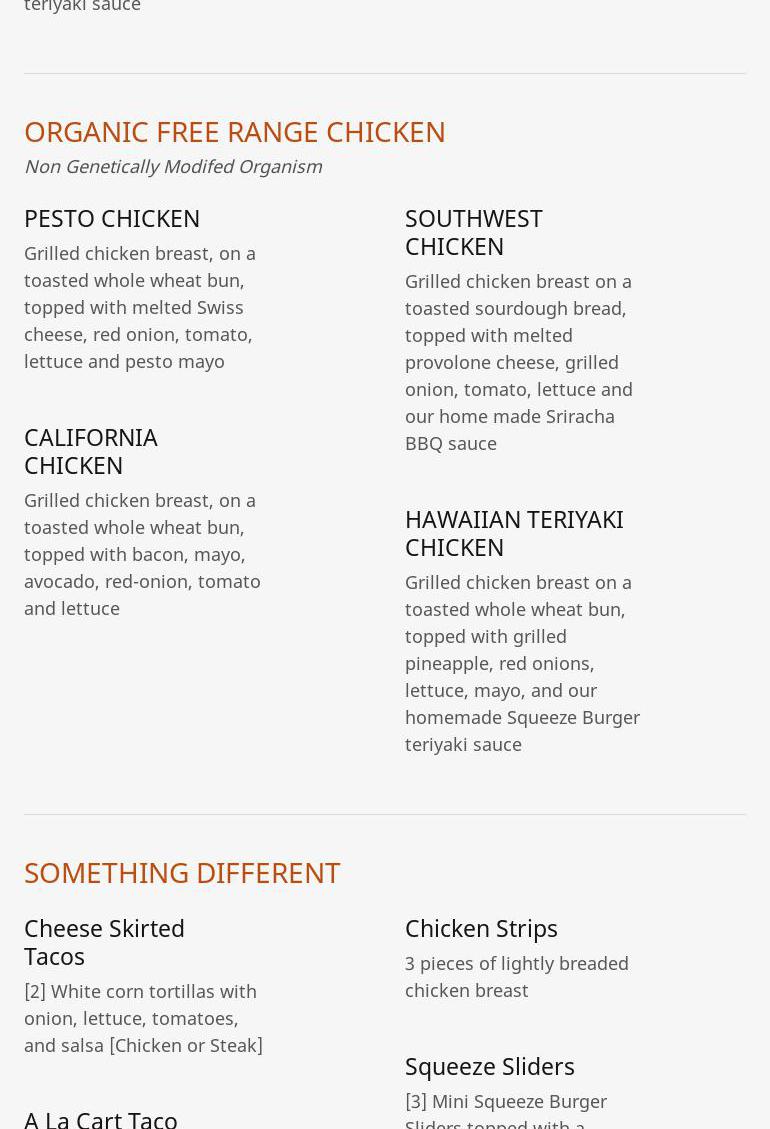The width and height of the screenshot is (770, 1129).
Task: Select the A La Cart Taco title
Action: coord(100,1118)
